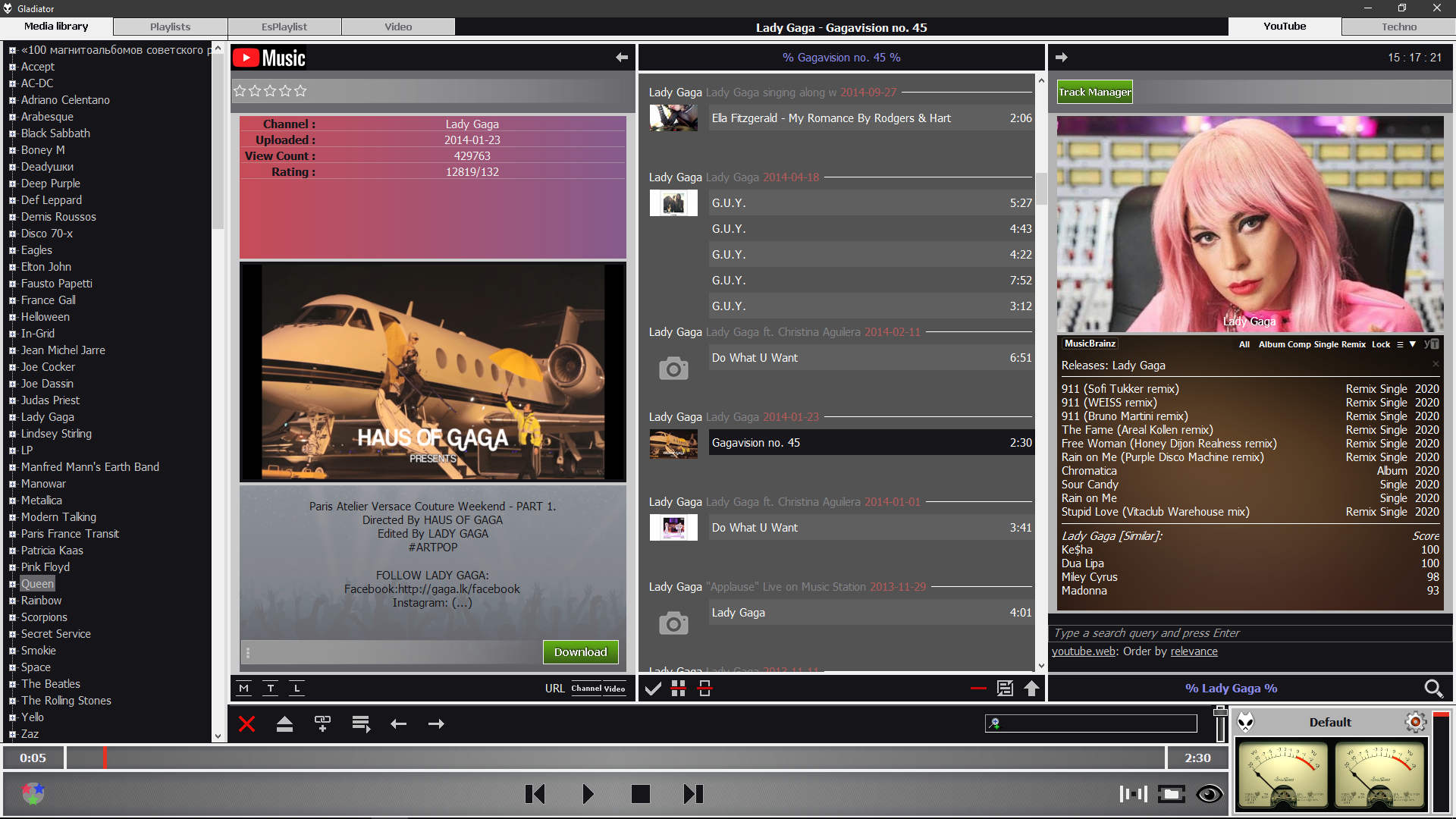
Task: Toggle the eye visibility icon
Action: pyautogui.click(x=1209, y=794)
